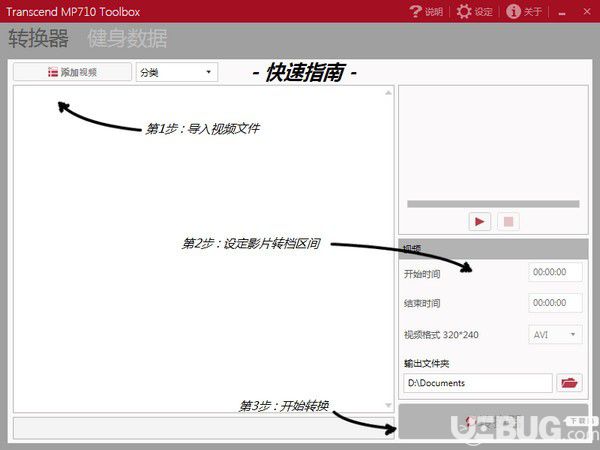Viewport: 600px width, 450px height.
Task: Click the 输出文件夹 label
Action: pos(427,363)
